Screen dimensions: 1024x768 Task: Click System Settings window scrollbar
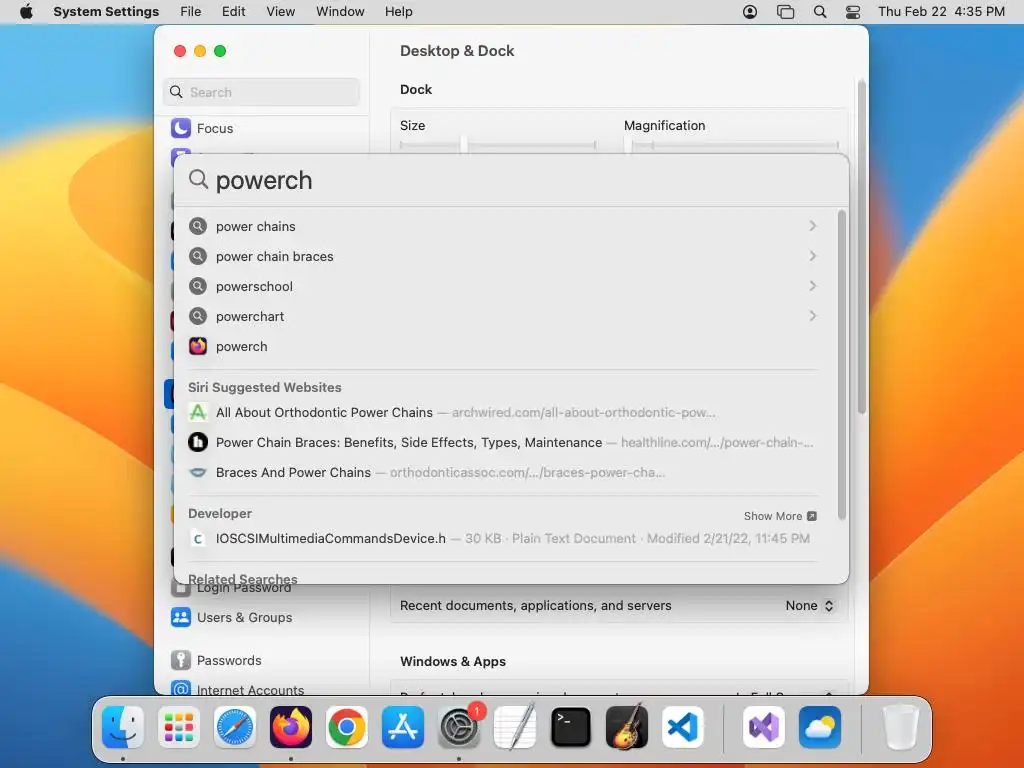coord(861,247)
